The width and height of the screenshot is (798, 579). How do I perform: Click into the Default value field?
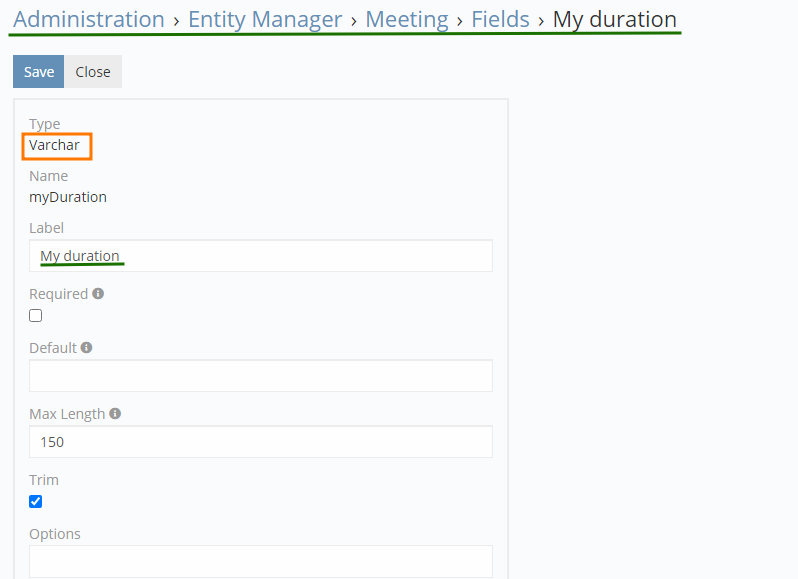(x=260, y=376)
